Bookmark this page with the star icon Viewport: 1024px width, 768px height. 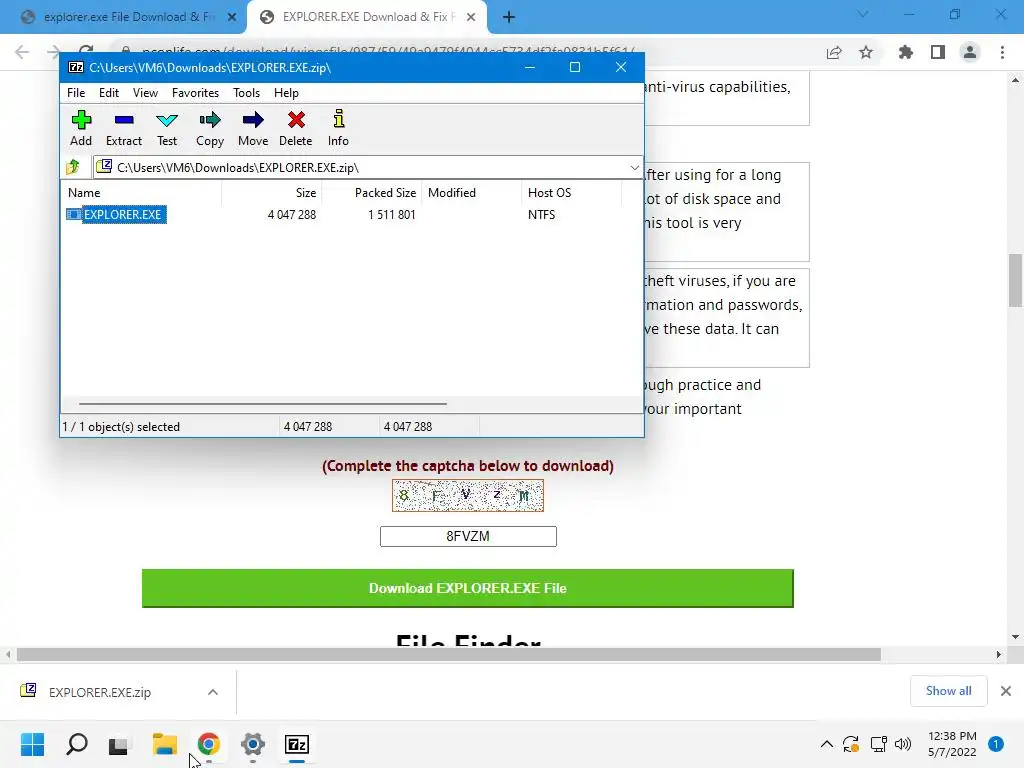pos(866,52)
